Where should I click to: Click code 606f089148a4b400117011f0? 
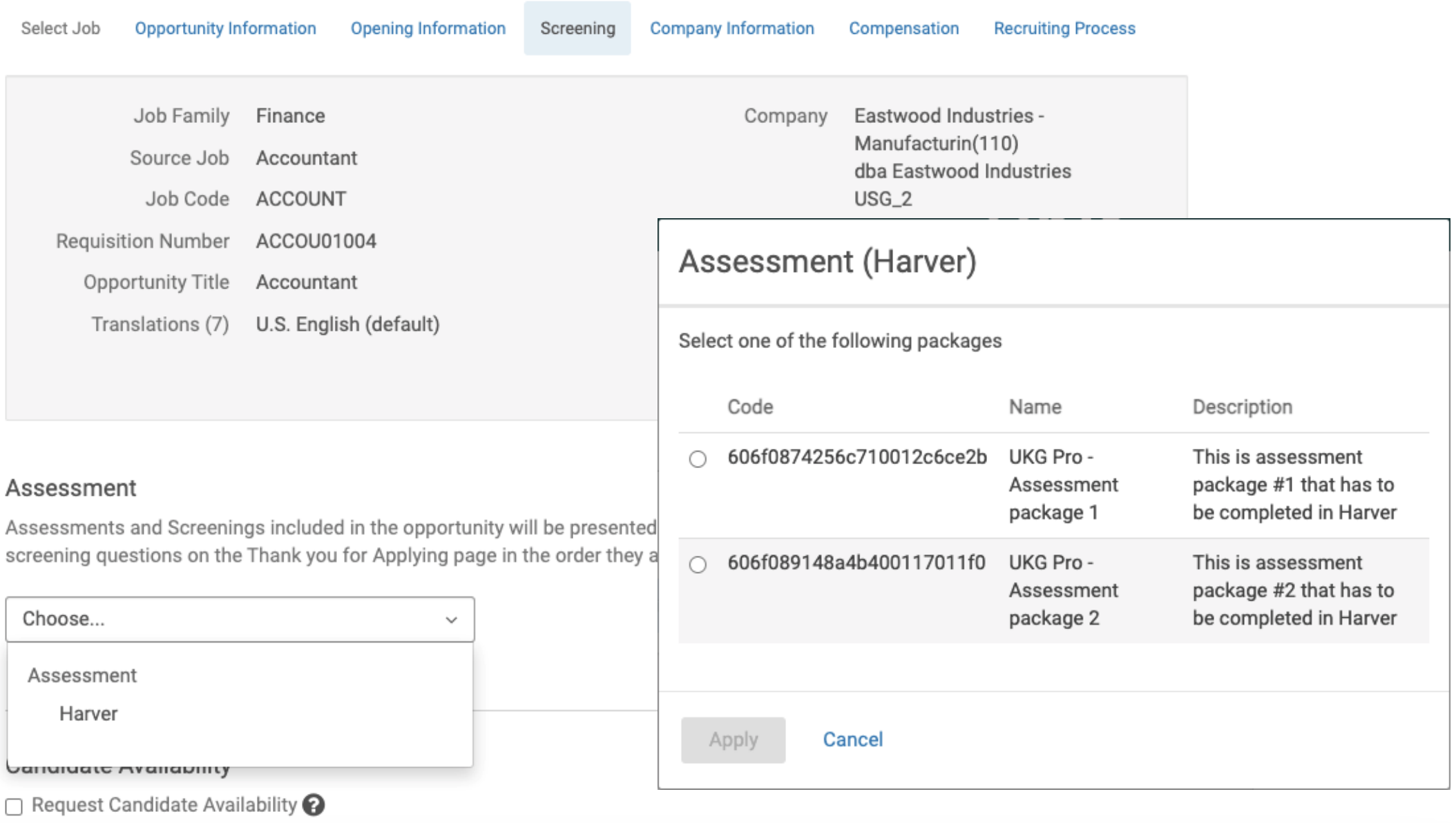point(856,563)
